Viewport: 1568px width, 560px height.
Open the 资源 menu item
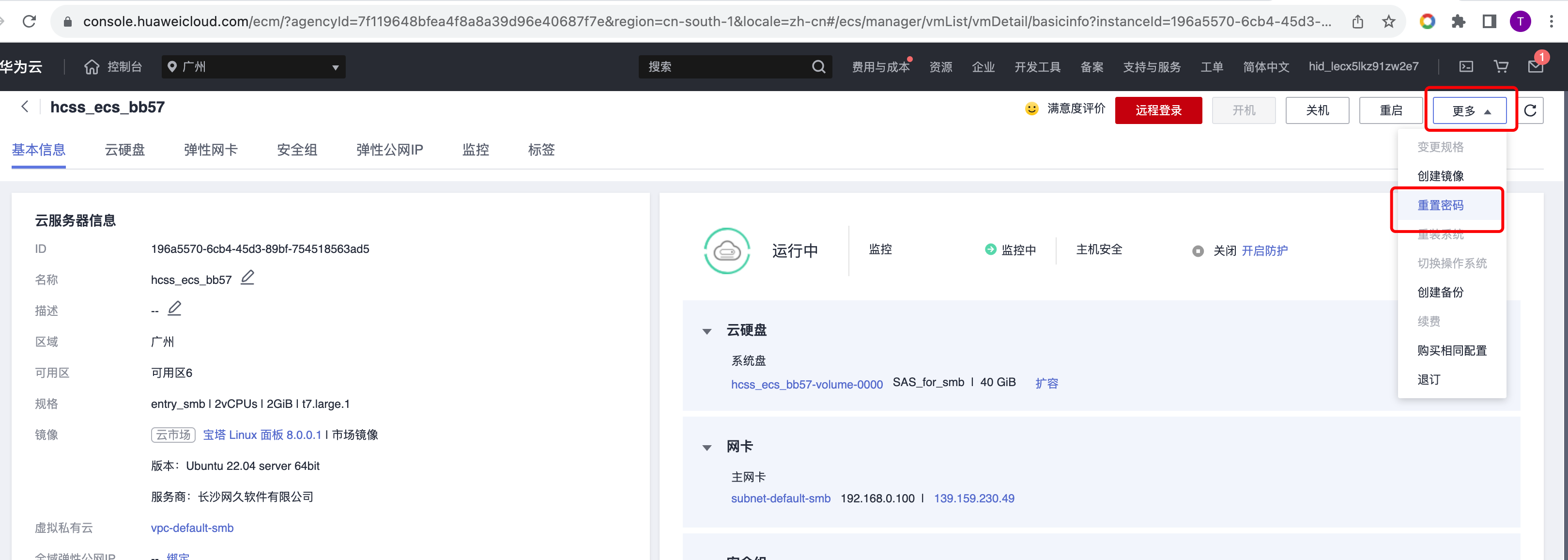(940, 66)
